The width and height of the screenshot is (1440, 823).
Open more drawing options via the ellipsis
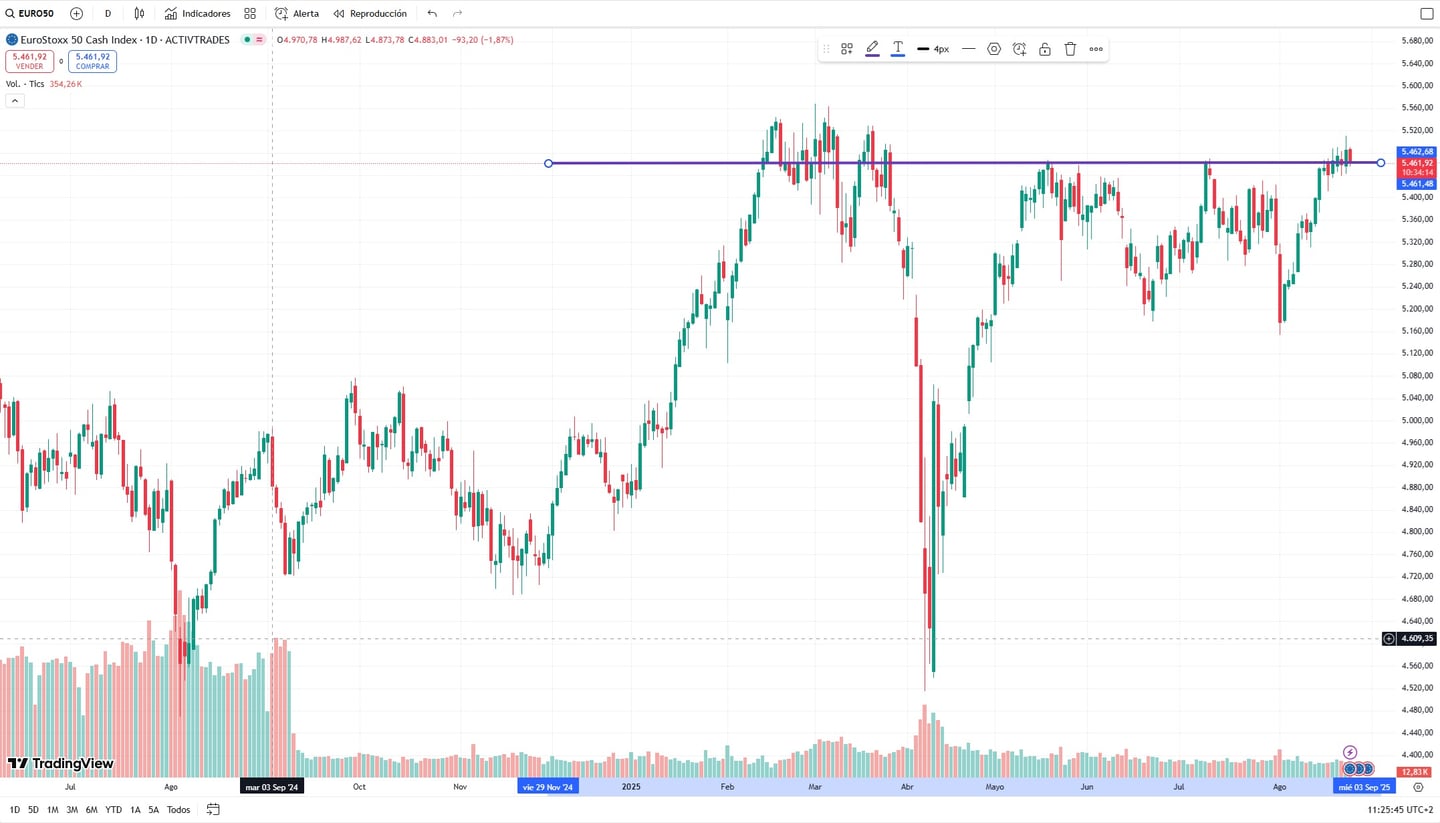tap(1095, 48)
